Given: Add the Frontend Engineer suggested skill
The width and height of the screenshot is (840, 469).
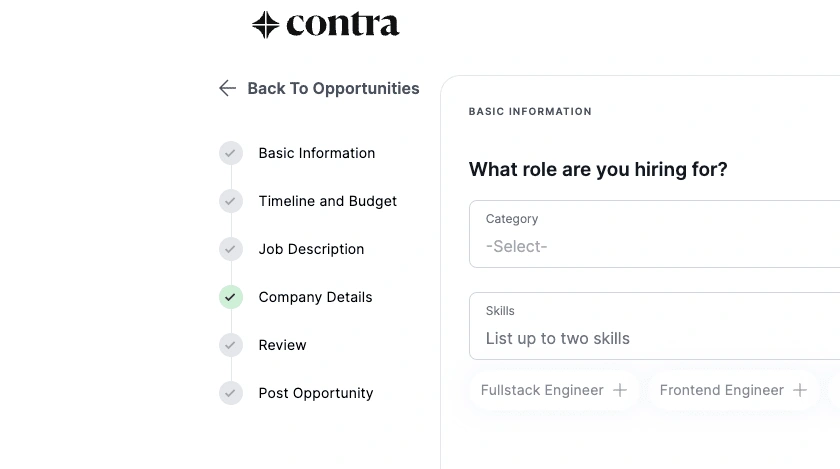Looking at the screenshot, I should click(733, 390).
